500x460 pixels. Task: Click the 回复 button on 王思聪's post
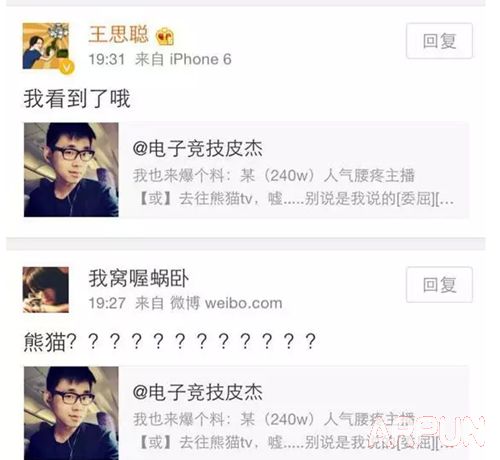(439, 41)
